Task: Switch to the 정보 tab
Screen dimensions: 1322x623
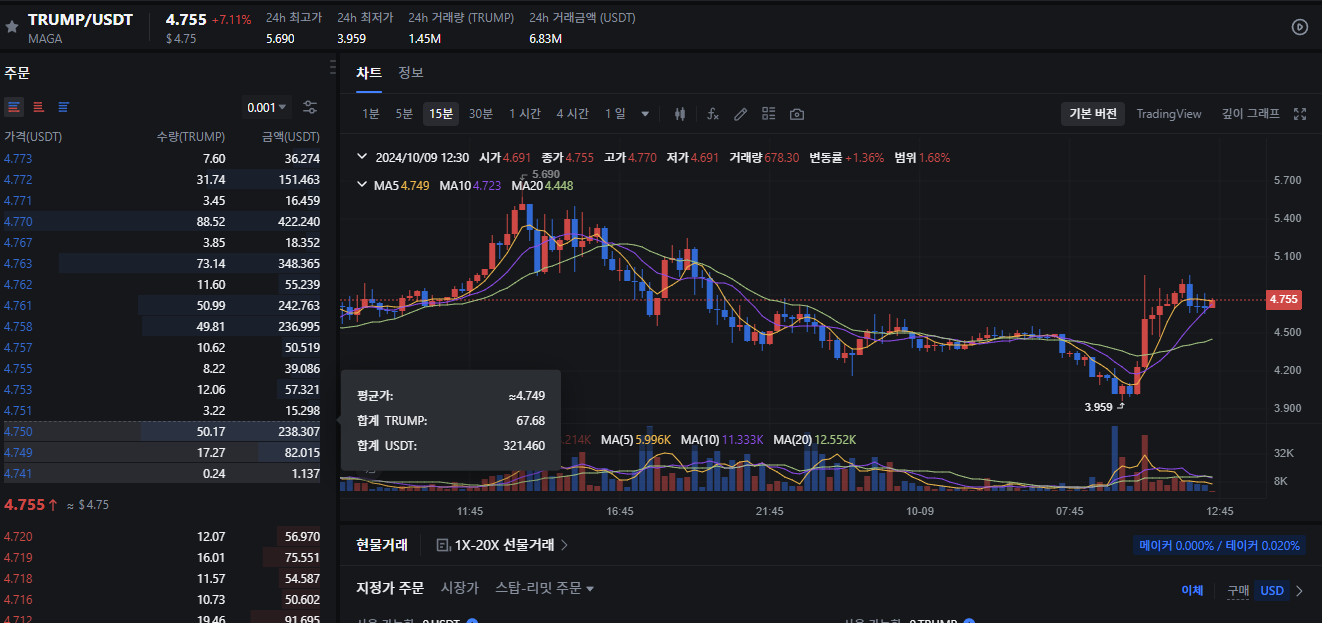Action: [x=411, y=72]
